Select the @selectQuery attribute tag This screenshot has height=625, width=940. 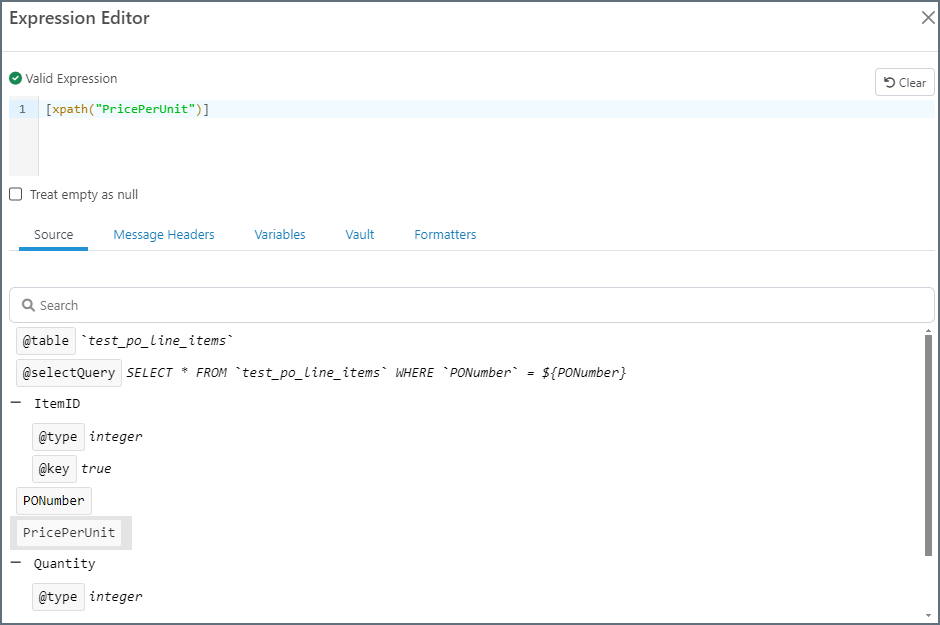[x=69, y=373]
